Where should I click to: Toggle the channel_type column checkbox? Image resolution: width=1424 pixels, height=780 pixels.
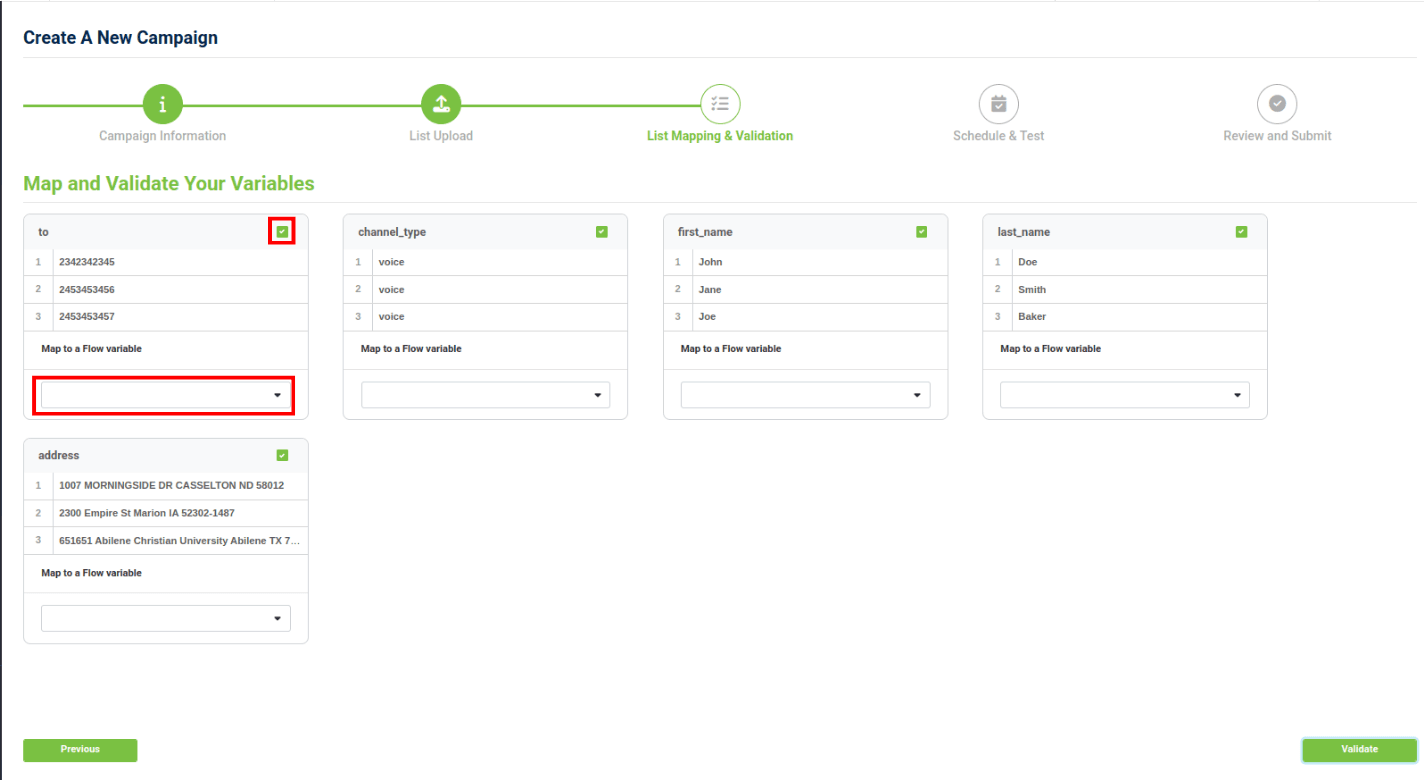pyautogui.click(x=602, y=232)
